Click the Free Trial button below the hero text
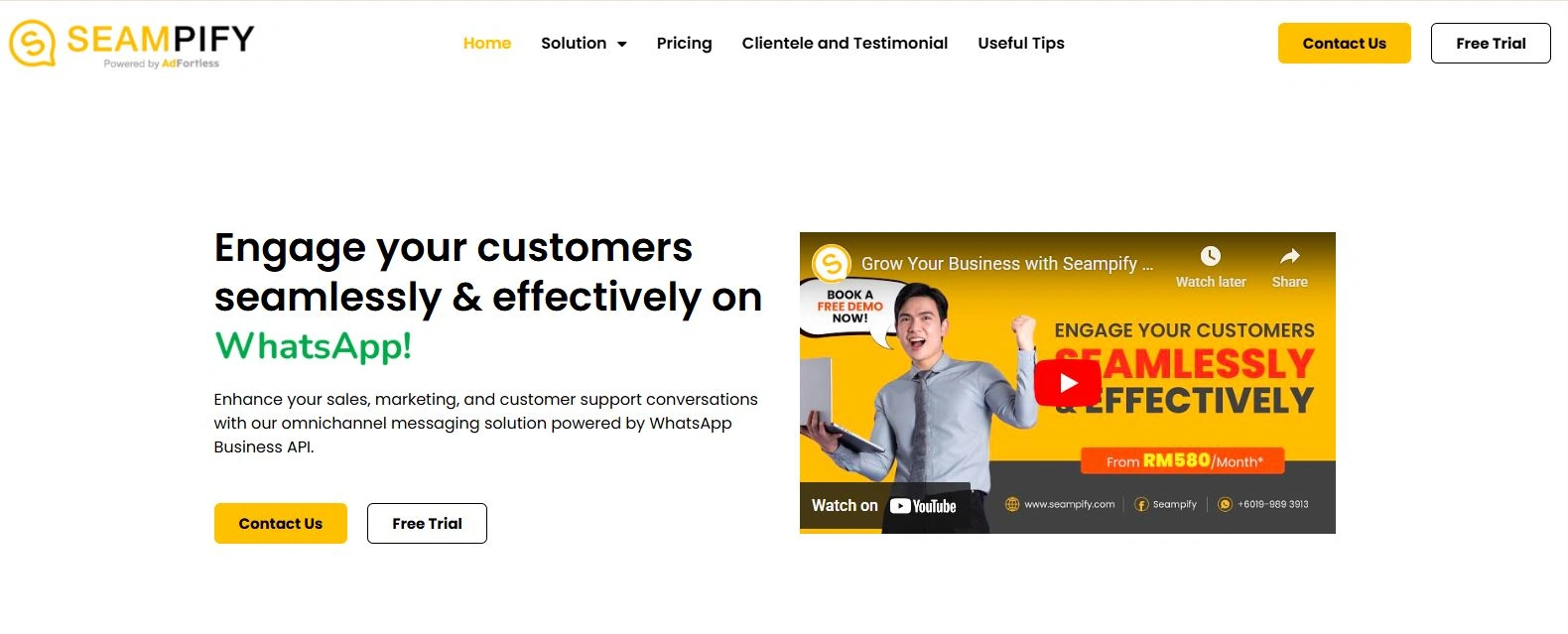 point(427,523)
